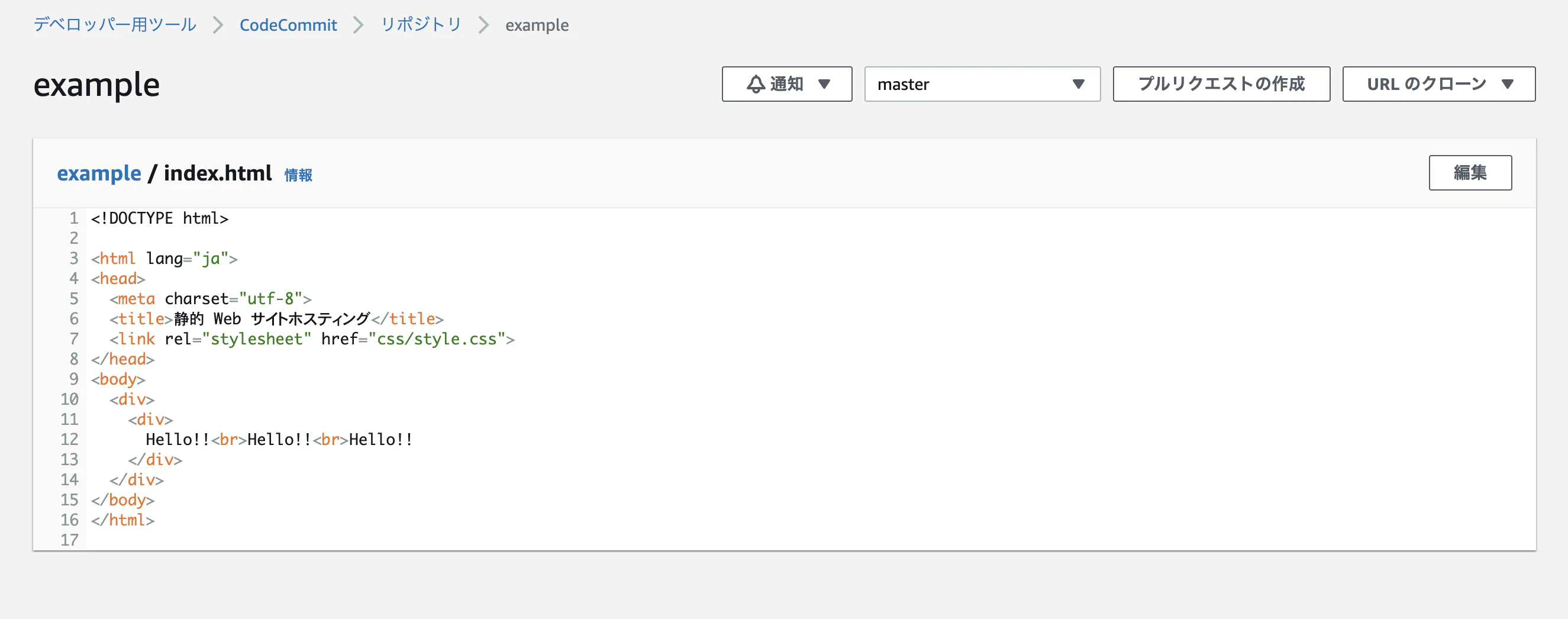Click the <!DOCTYPE html> code line
This screenshot has height=619, width=1568.
(x=160, y=218)
